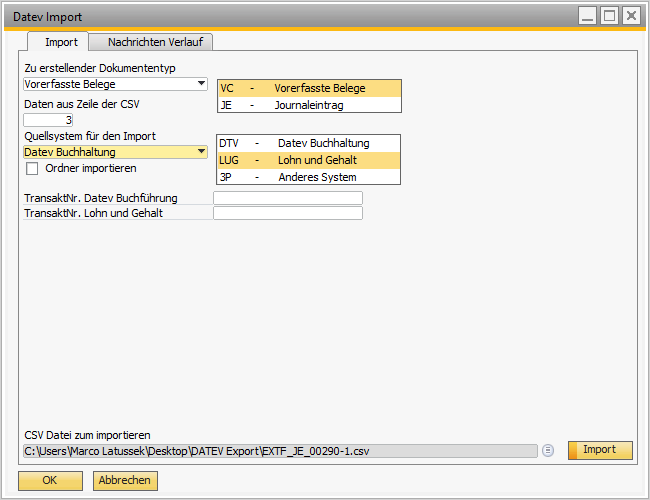Image resolution: width=650 pixels, height=500 pixels.
Task: Click the Quellsystem für den Import label
Action: click(x=90, y=136)
